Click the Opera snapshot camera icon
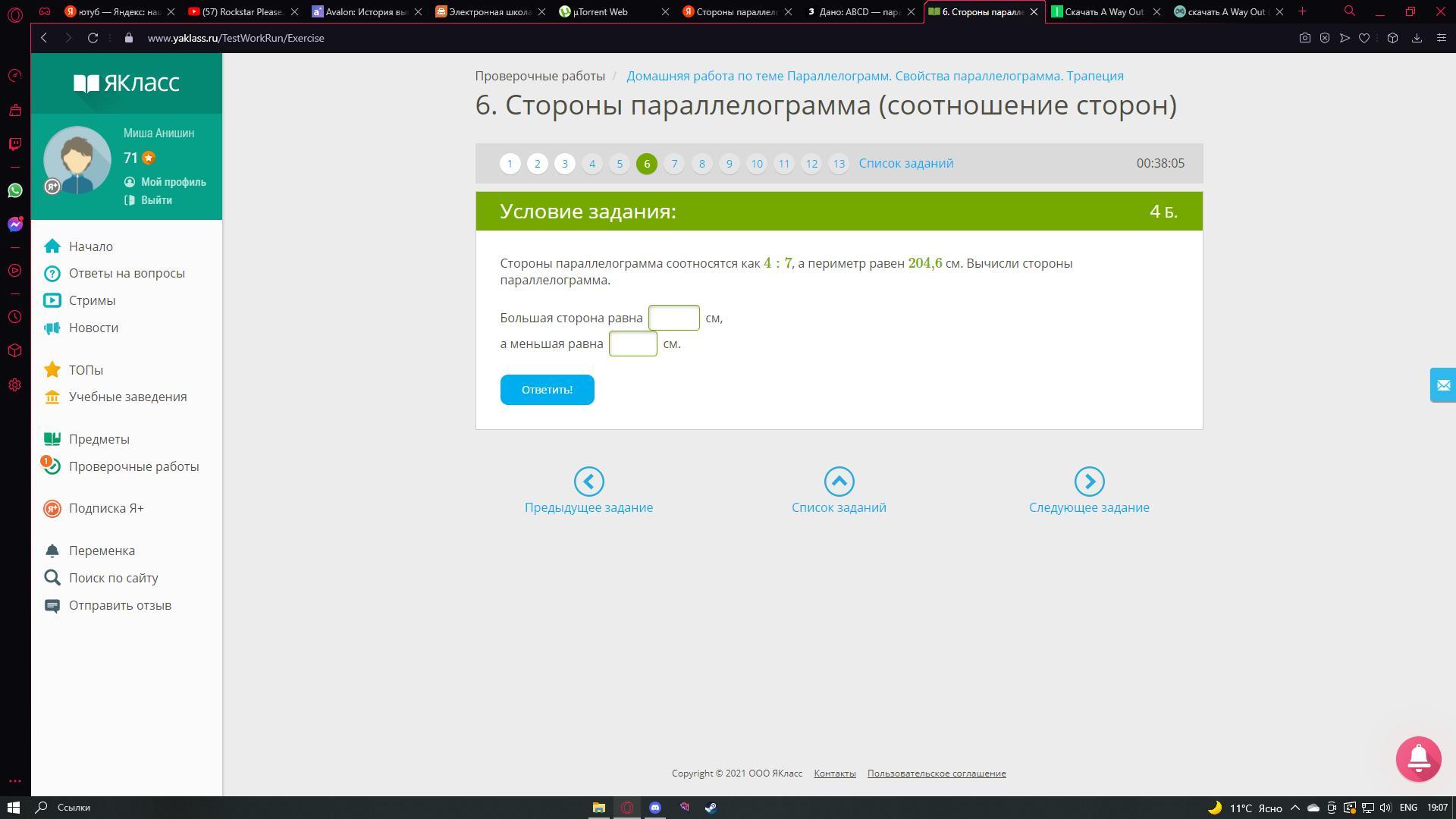This screenshot has width=1456, height=819. (1304, 38)
